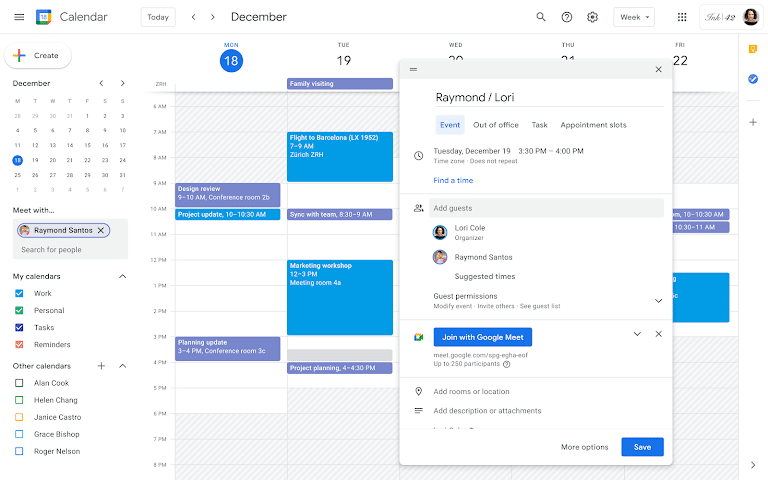The image size is (768, 480).
Task: Collapse the My calendars section
Action: [x=123, y=276]
